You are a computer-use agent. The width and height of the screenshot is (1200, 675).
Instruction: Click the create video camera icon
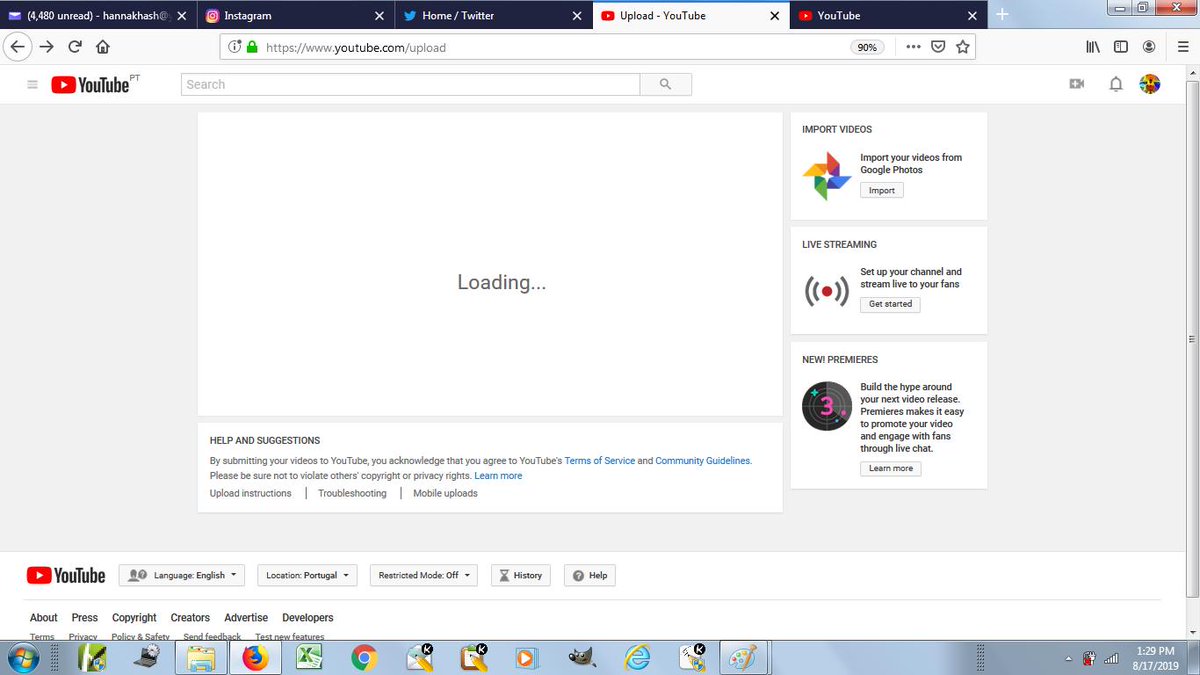[1077, 84]
